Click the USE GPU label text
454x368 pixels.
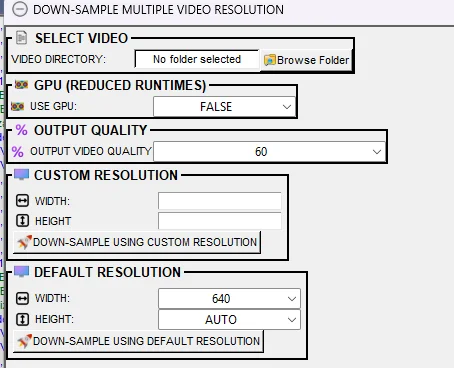[53, 106]
